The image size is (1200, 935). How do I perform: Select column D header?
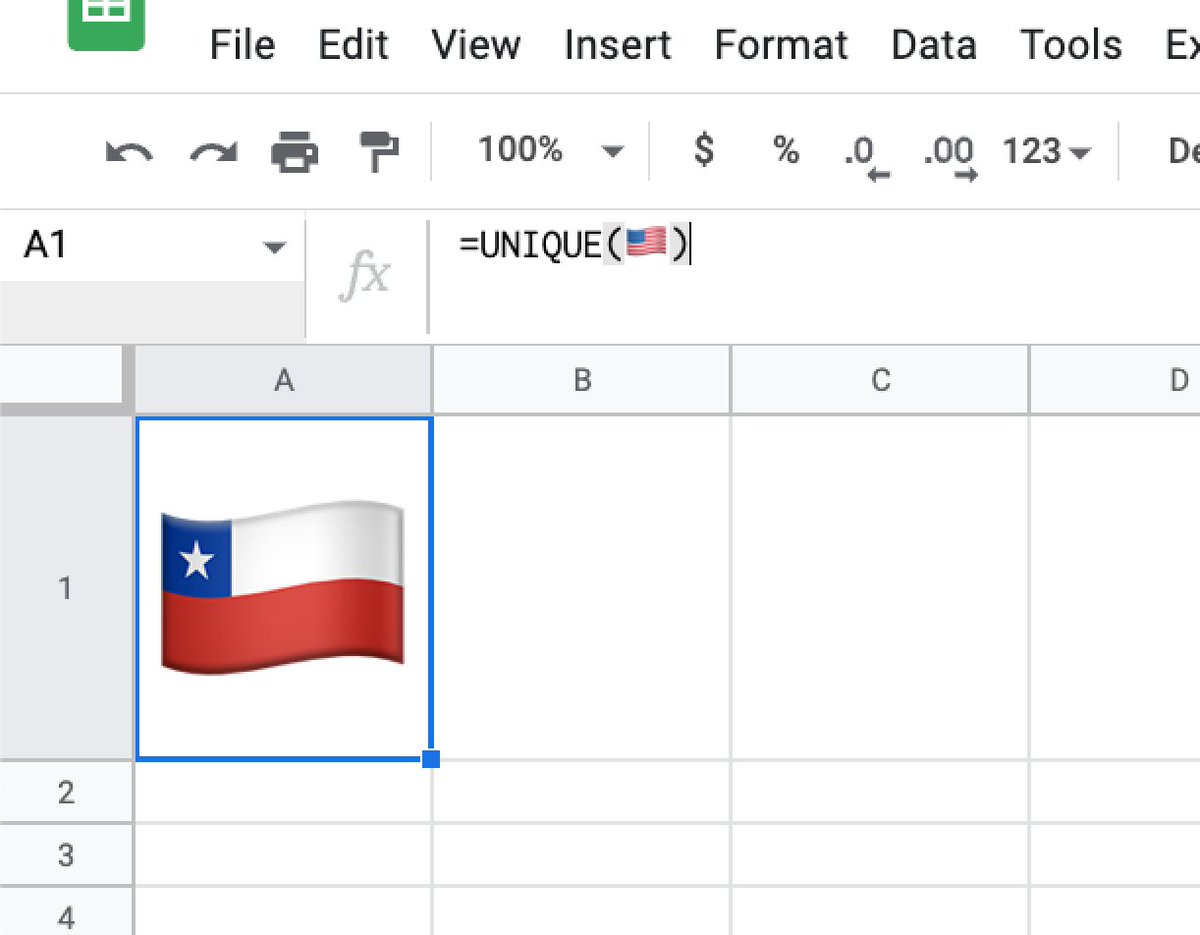click(1115, 380)
